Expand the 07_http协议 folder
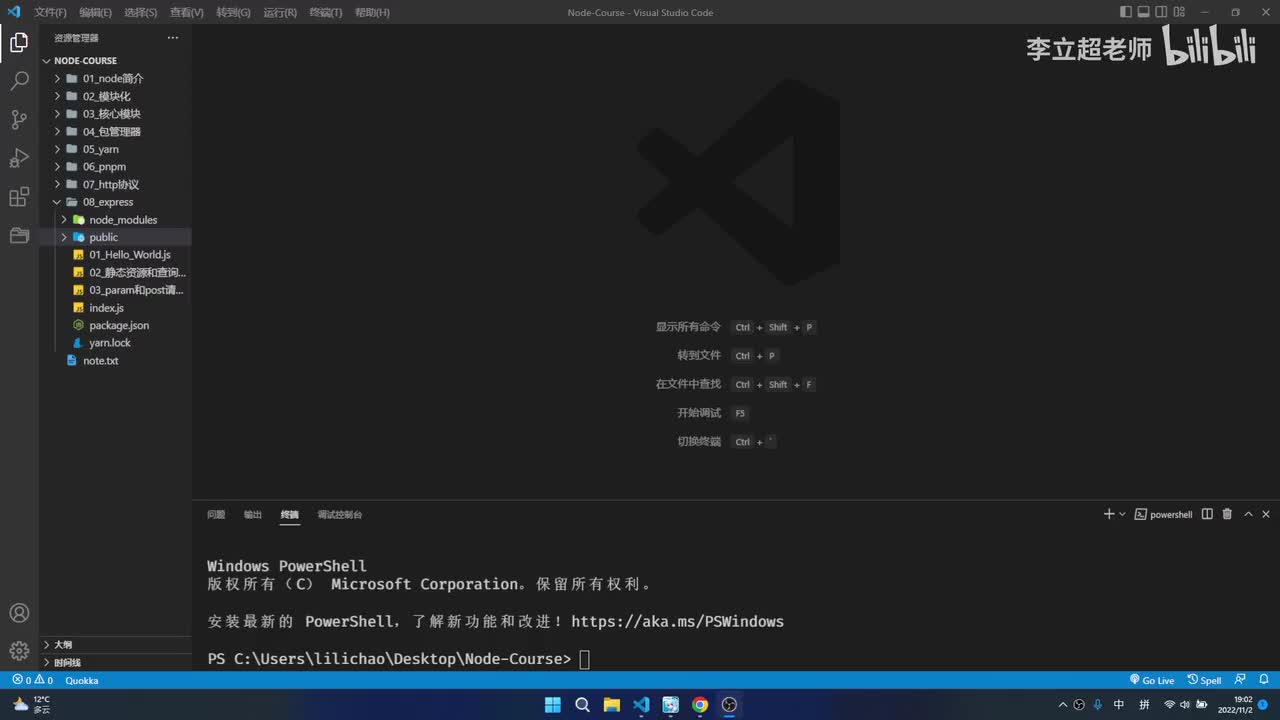Viewport: 1280px width, 720px height. click(115, 184)
